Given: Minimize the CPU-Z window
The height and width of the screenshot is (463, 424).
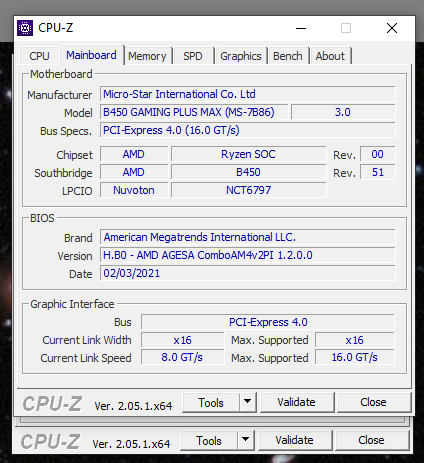Looking at the screenshot, I should coord(301,28).
